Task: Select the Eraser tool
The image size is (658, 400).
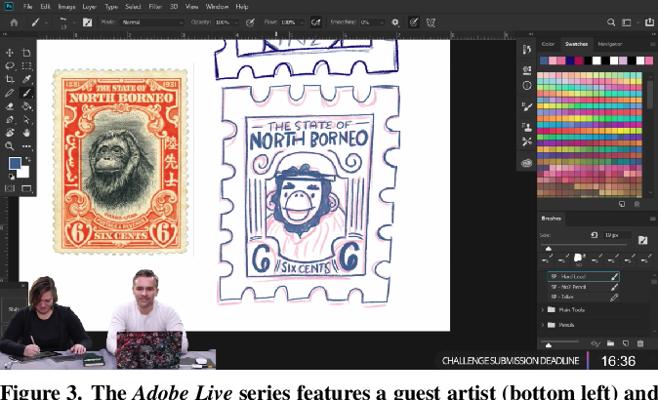Action: (x=10, y=106)
